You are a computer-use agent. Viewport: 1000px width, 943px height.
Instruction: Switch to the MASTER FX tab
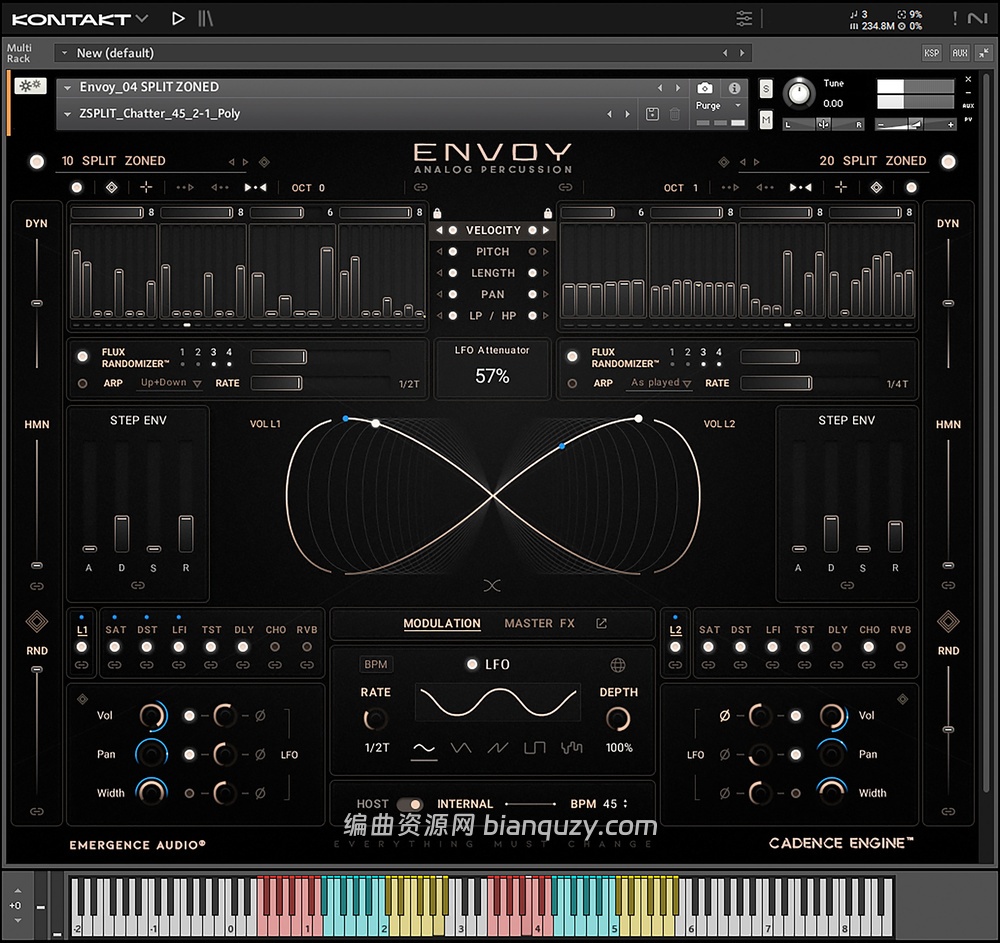[540, 624]
